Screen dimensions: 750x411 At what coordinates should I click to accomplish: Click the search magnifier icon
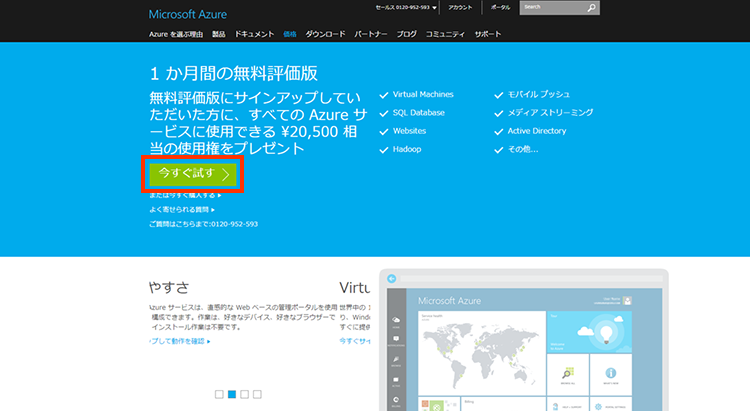coord(592,8)
